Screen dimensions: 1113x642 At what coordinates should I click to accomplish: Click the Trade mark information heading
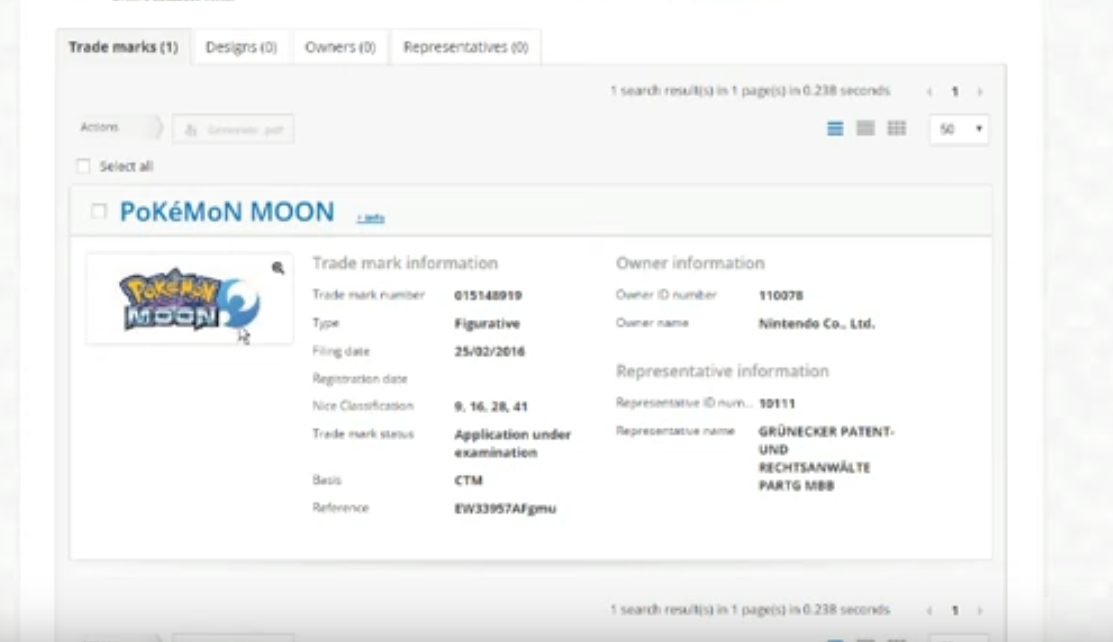pyautogui.click(x=405, y=263)
